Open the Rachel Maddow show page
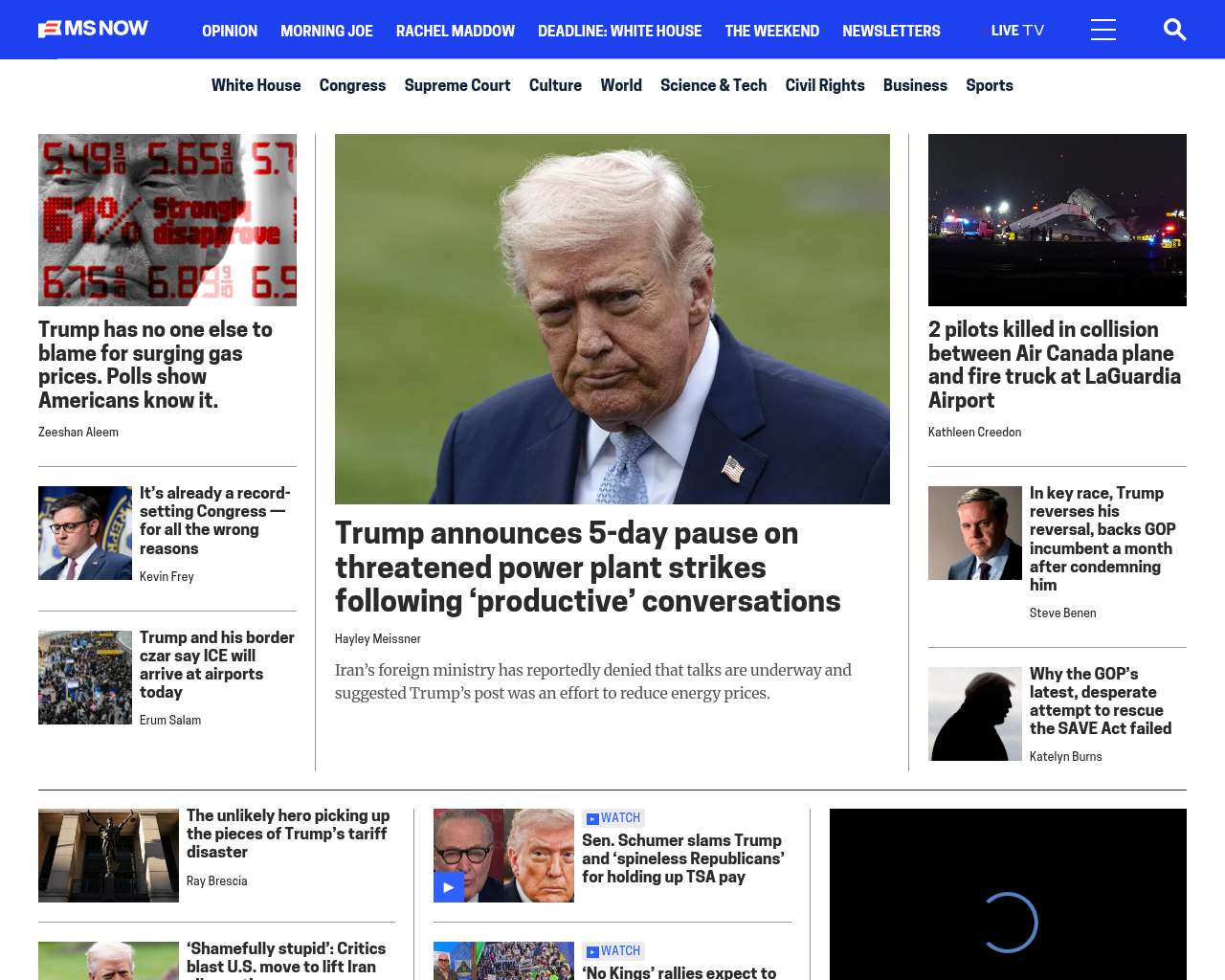This screenshot has width=1225, height=980. click(x=455, y=31)
